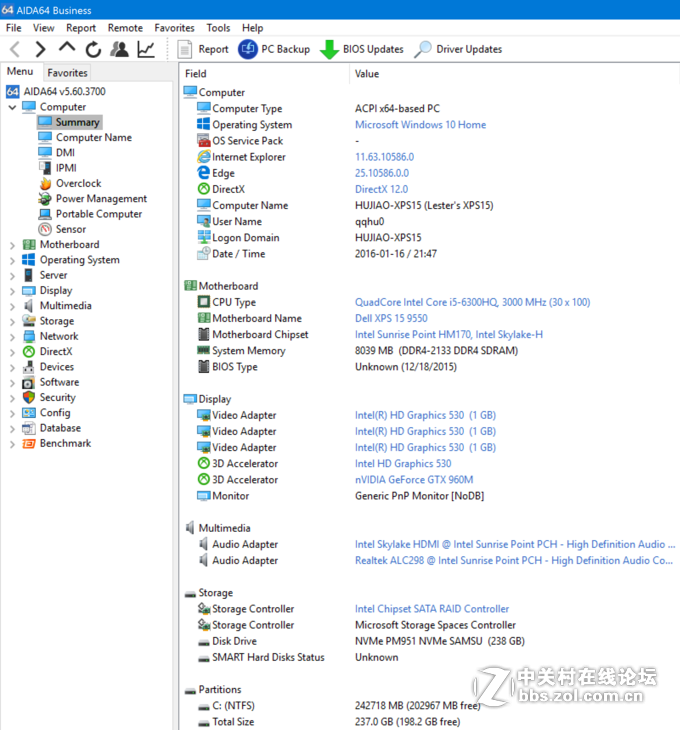Screen dimensions: 680x730
Task: Select Sensor in the Computer tree
Action: coord(70,229)
